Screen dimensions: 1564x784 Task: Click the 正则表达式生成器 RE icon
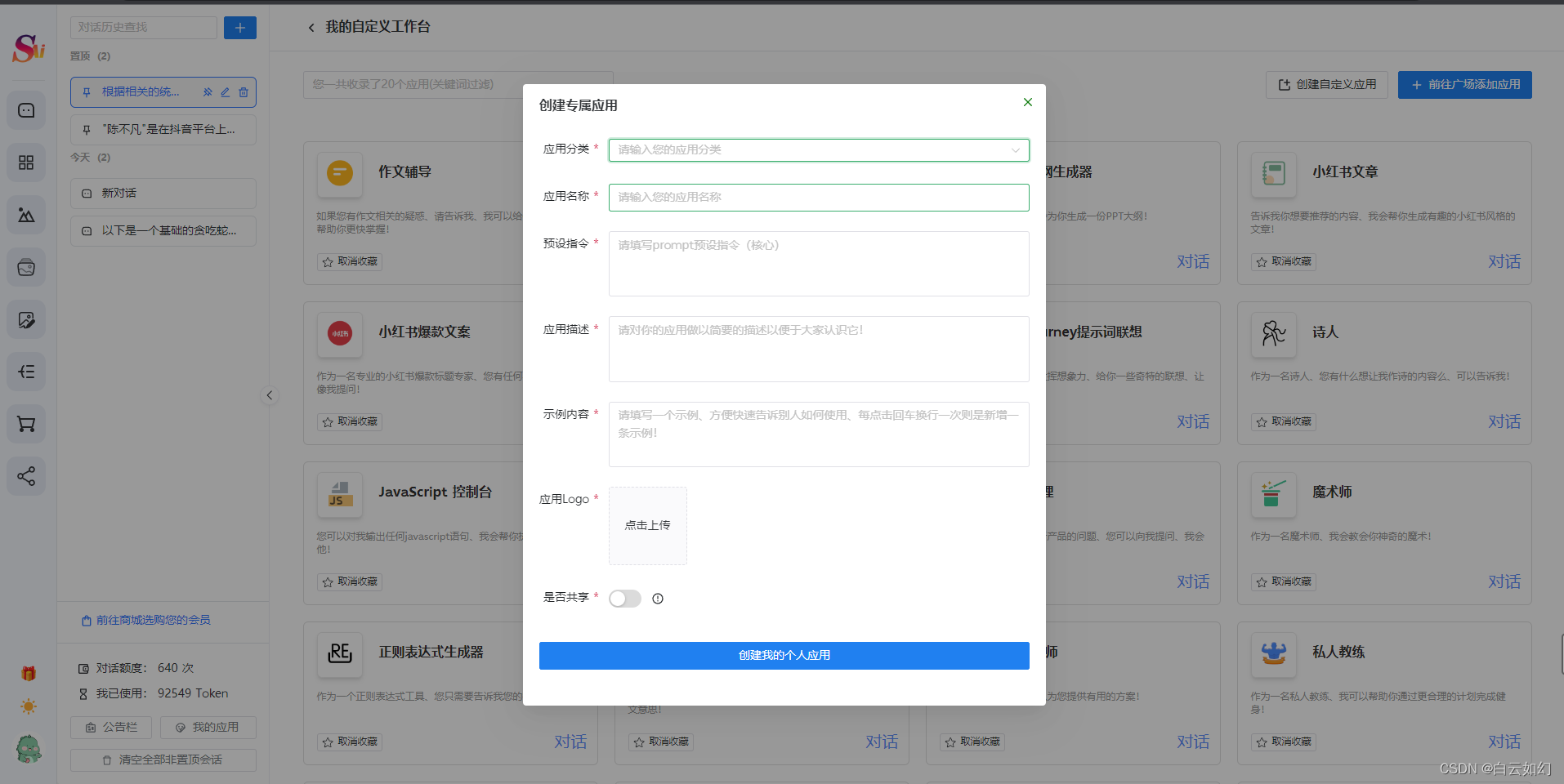click(x=340, y=653)
